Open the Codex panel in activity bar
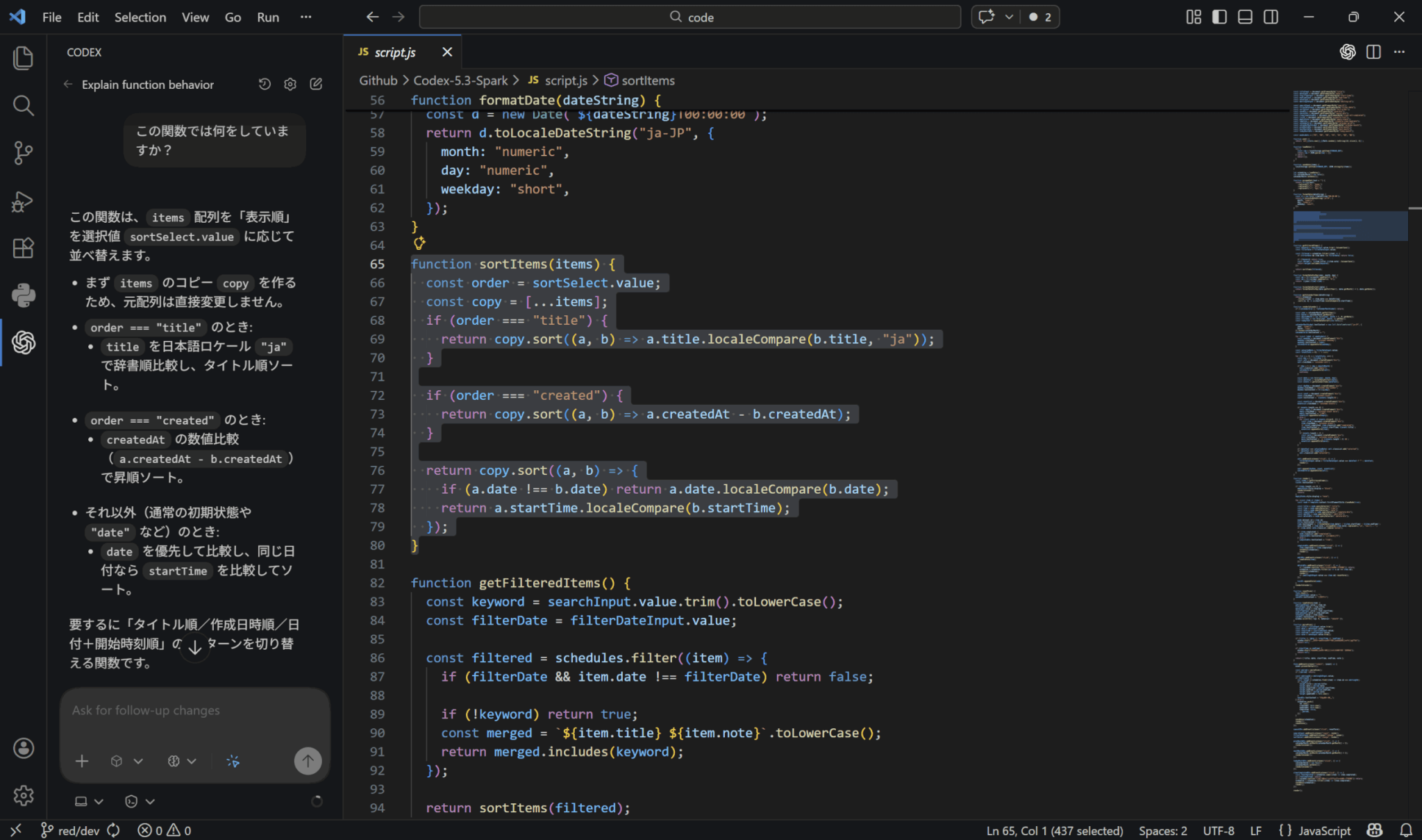This screenshot has height=840, width=1422. coord(23,342)
